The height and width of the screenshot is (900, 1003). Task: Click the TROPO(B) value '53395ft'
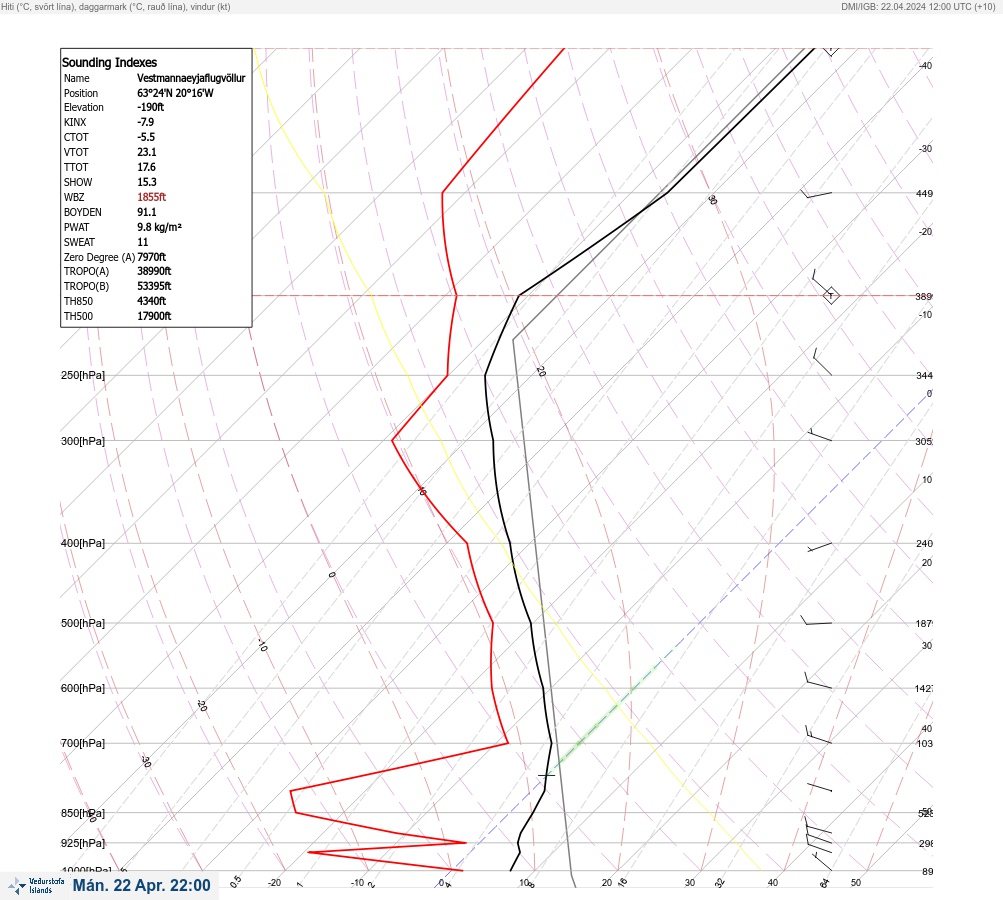click(154, 286)
